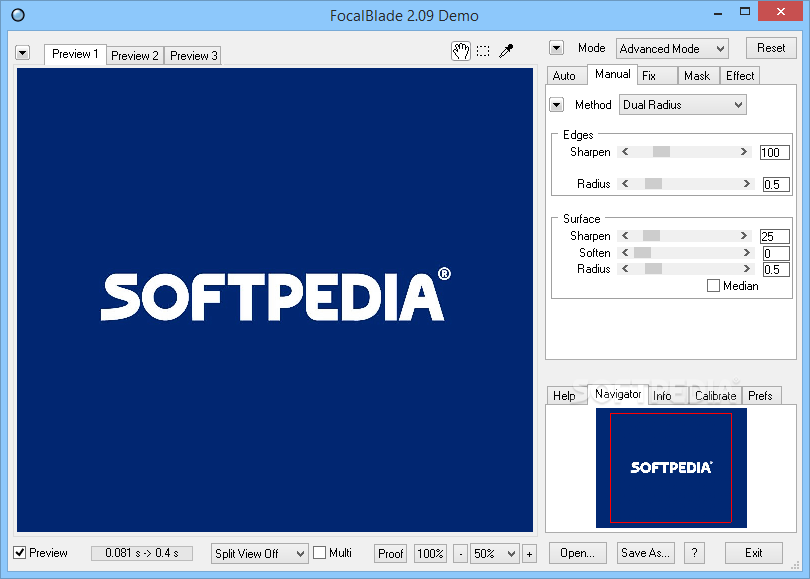This screenshot has width=810, height=579.
Task: Switch to Preview 1 tab
Action: click(75, 54)
